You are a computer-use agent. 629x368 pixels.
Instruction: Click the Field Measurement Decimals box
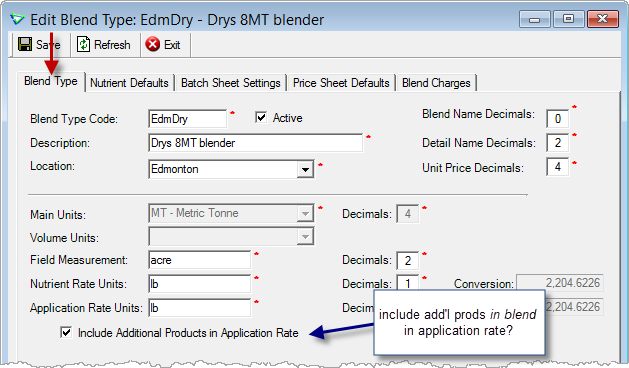tap(408, 260)
